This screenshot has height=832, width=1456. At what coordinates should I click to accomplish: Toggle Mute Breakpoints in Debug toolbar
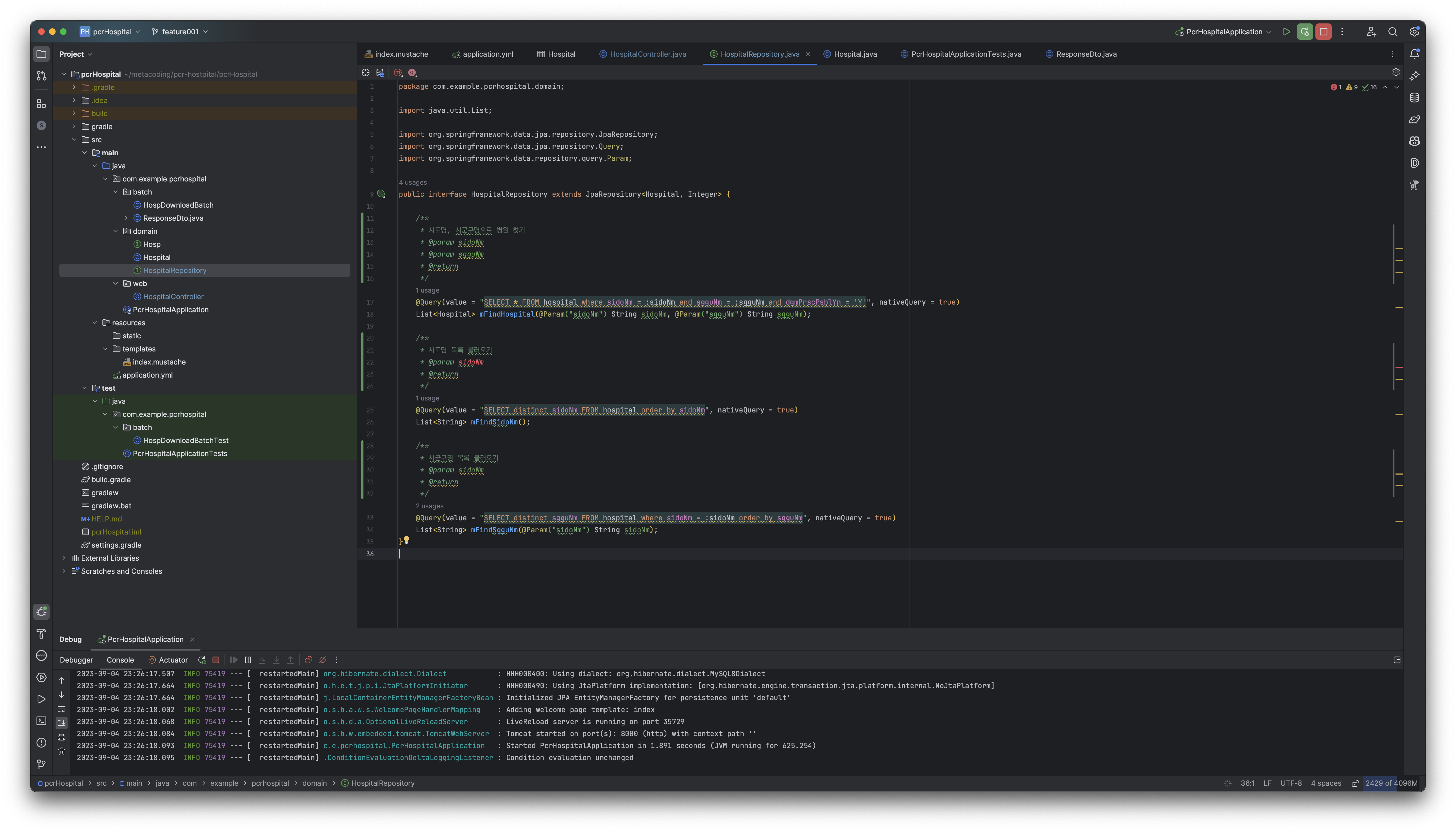click(322, 660)
